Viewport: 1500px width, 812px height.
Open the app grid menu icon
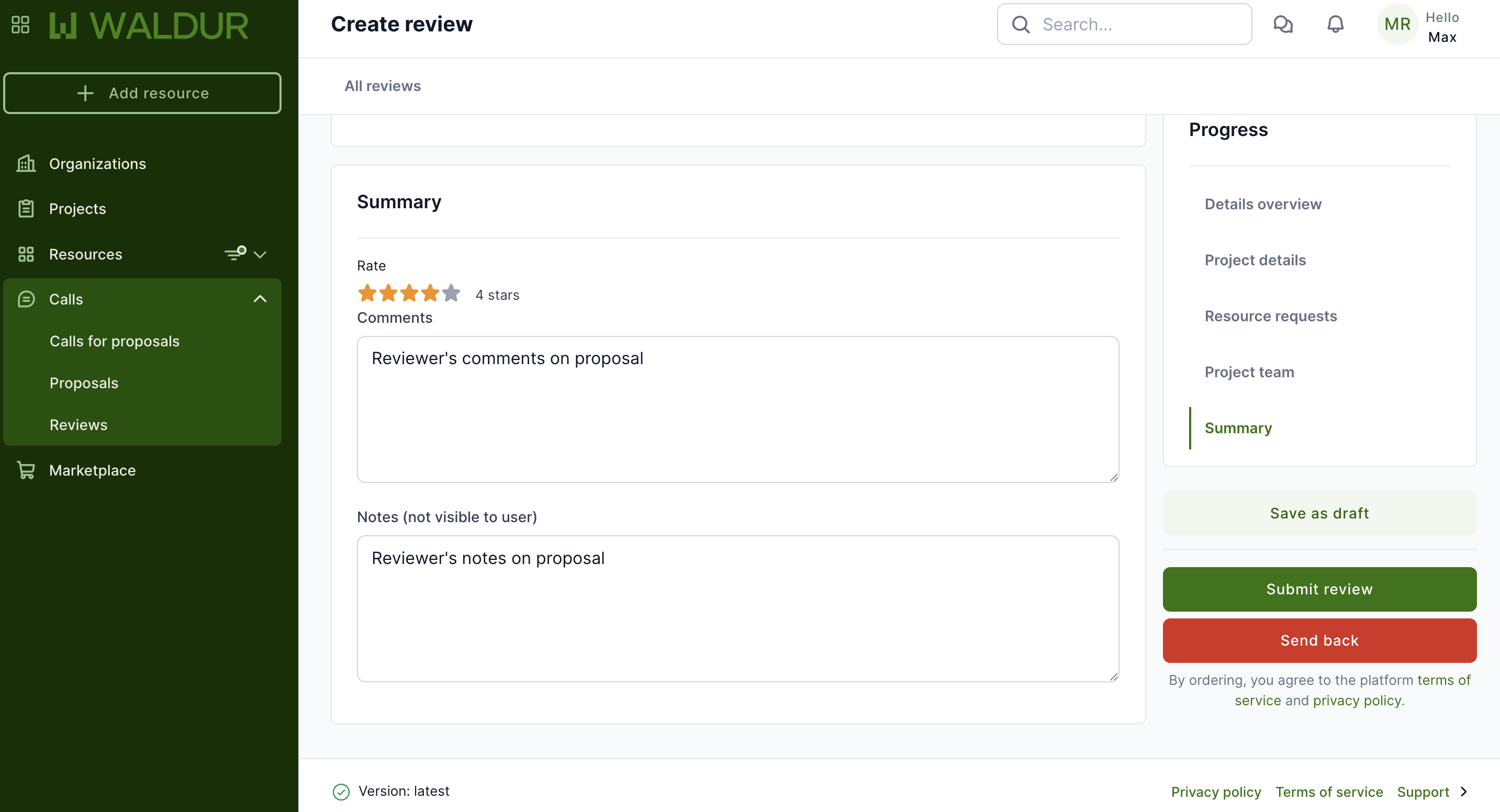click(20, 25)
